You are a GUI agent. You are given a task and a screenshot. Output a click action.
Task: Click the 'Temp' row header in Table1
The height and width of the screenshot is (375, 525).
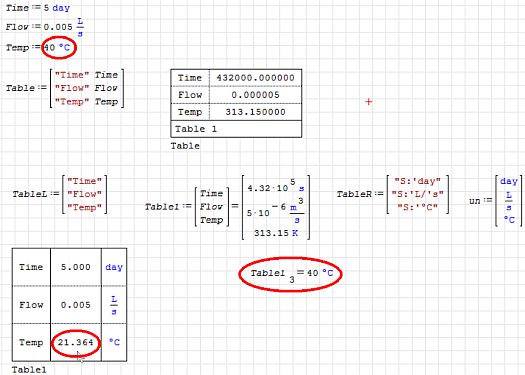point(31,342)
